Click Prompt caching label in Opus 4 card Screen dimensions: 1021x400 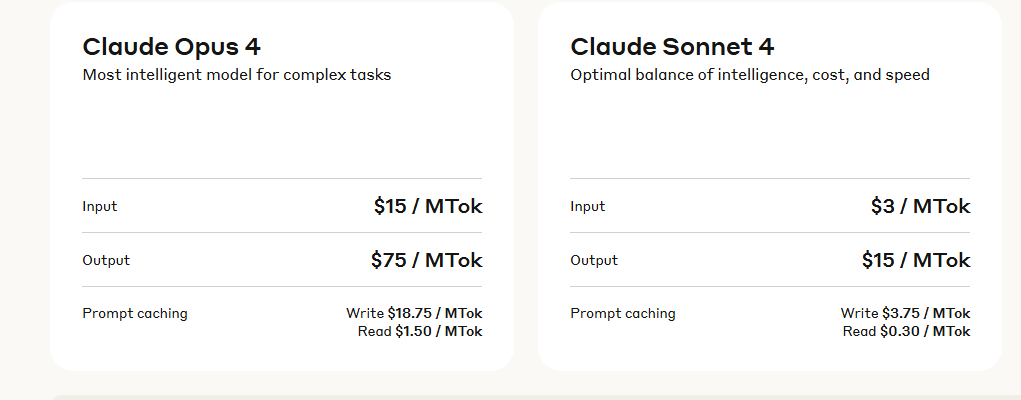[x=135, y=314]
